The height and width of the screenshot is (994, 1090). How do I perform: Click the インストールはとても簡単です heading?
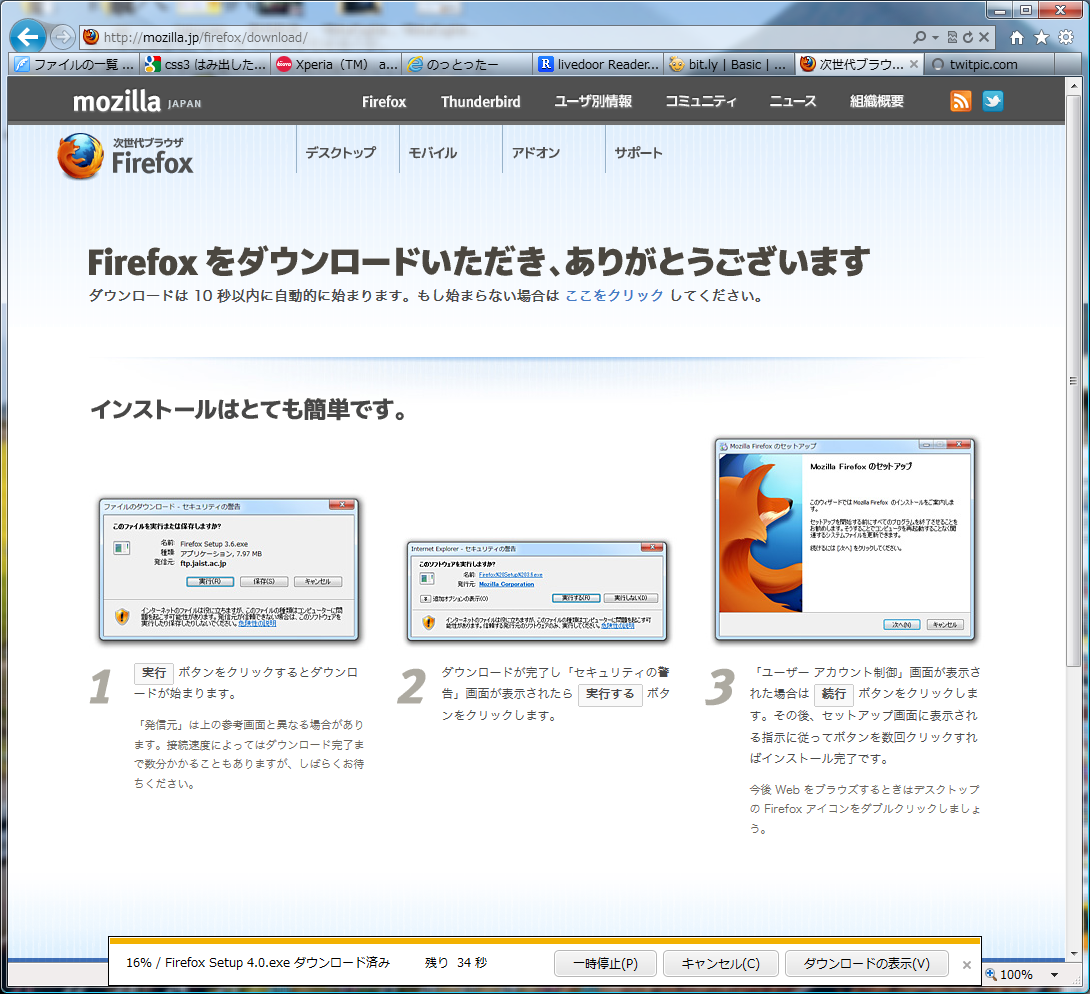point(249,409)
